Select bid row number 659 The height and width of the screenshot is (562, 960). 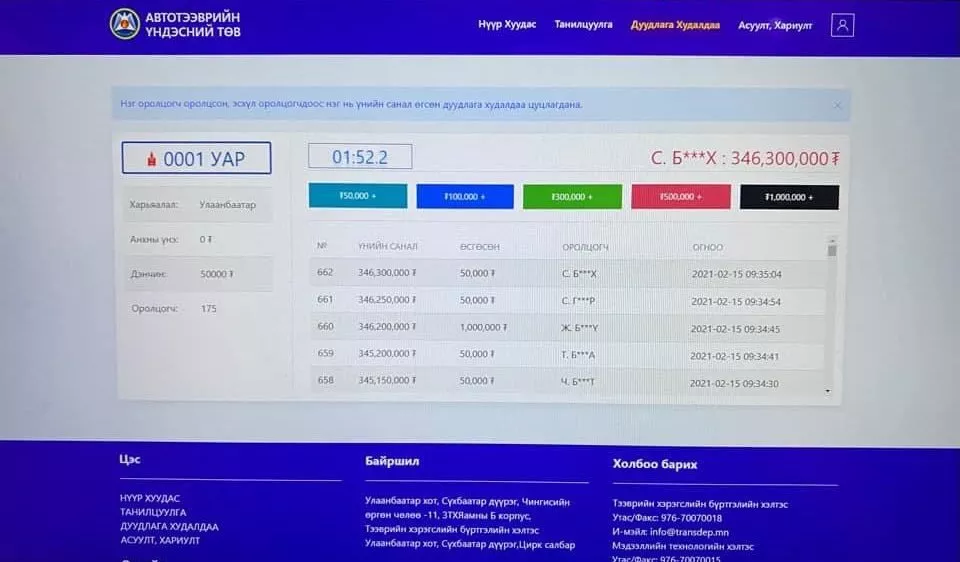568,354
